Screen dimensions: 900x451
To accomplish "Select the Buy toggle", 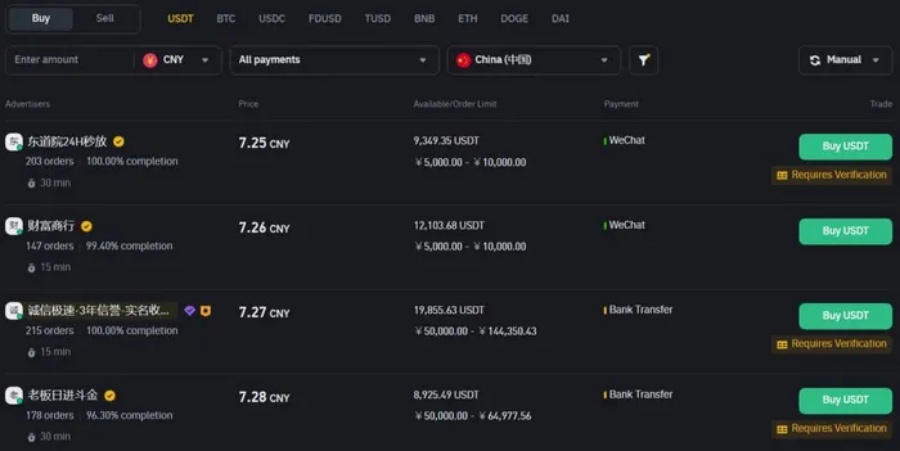I will 41,18.
